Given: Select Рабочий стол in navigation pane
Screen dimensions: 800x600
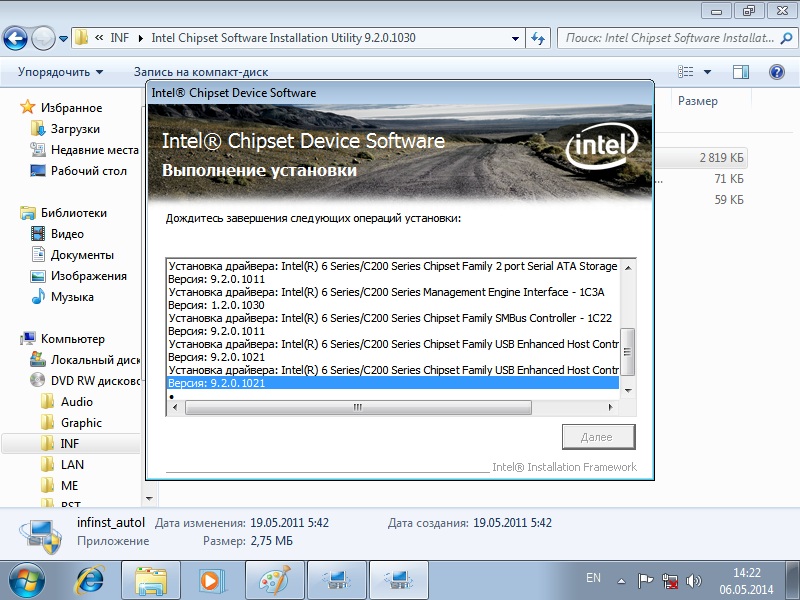Looking at the screenshot, I should (89, 171).
